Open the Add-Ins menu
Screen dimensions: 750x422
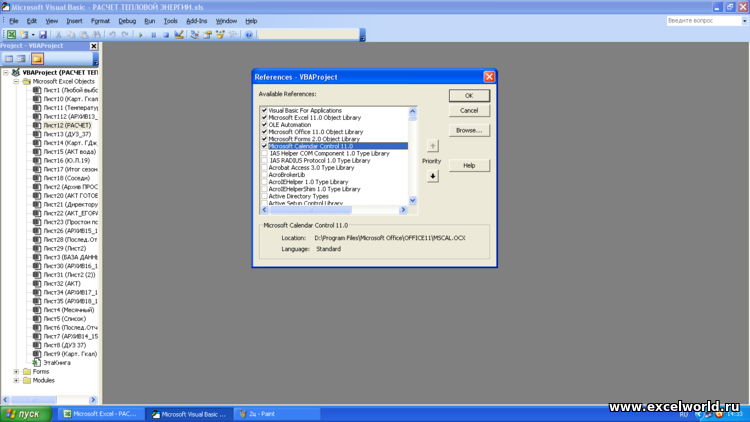196,21
